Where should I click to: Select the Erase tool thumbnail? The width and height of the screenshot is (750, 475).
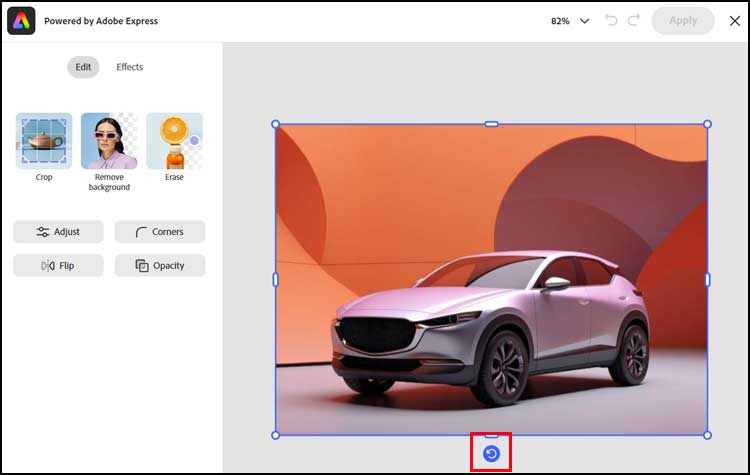175,141
